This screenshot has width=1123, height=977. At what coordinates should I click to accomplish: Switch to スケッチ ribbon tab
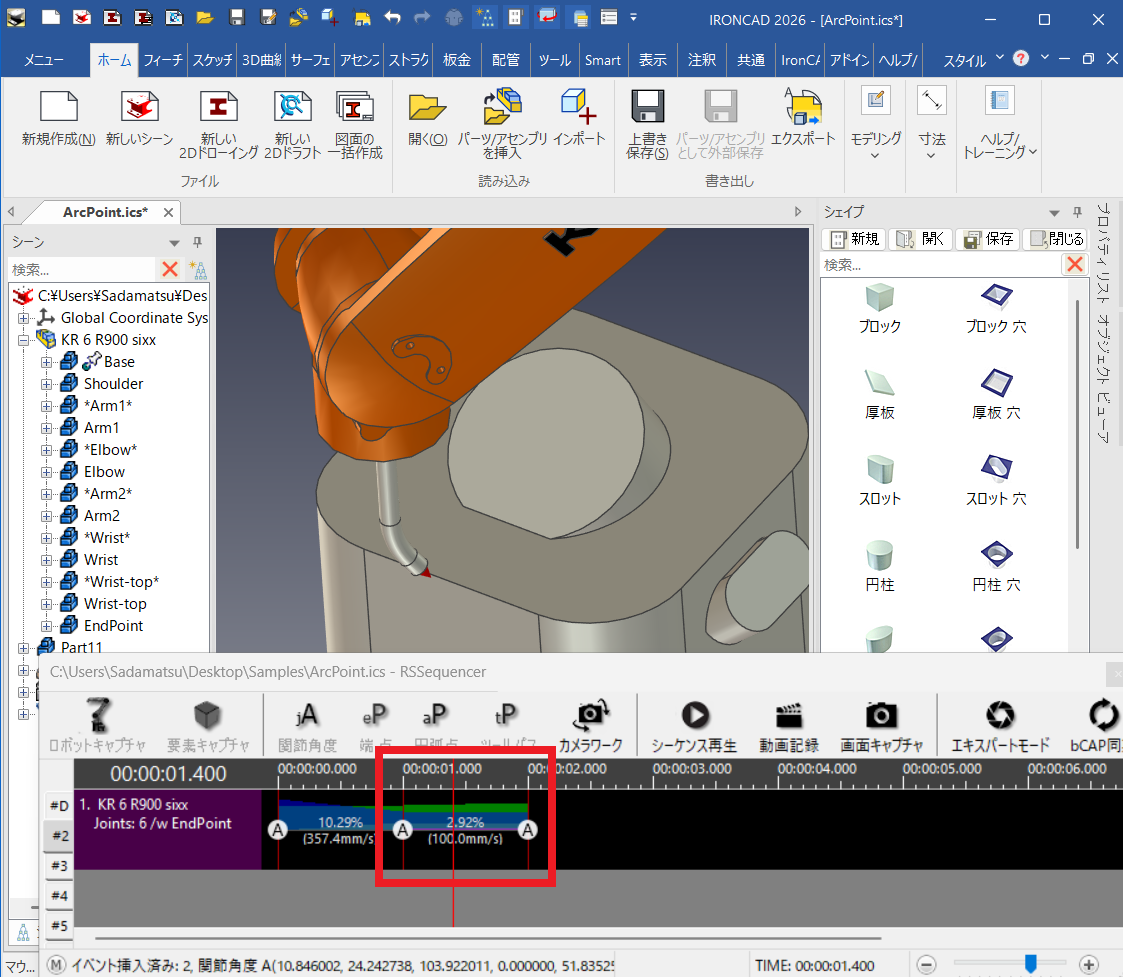(213, 60)
